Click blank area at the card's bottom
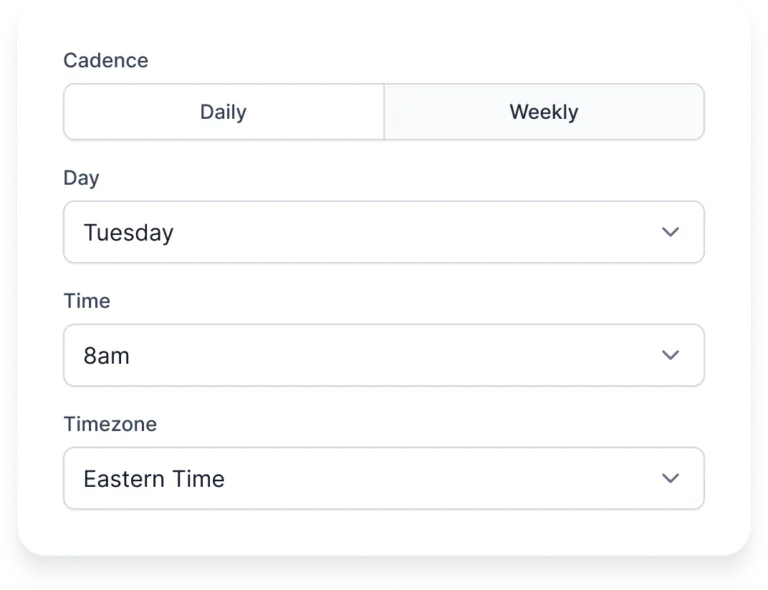 (x=384, y=533)
